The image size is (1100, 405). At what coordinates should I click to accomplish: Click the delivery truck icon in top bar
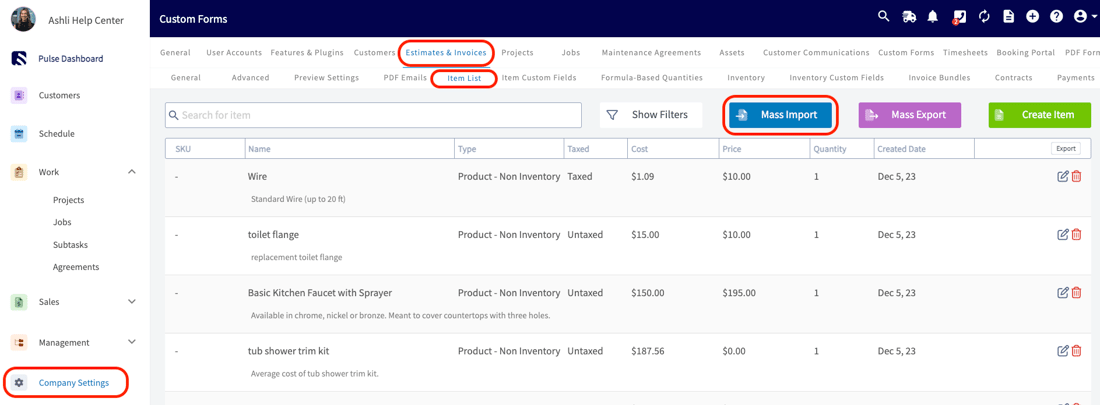[908, 17]
